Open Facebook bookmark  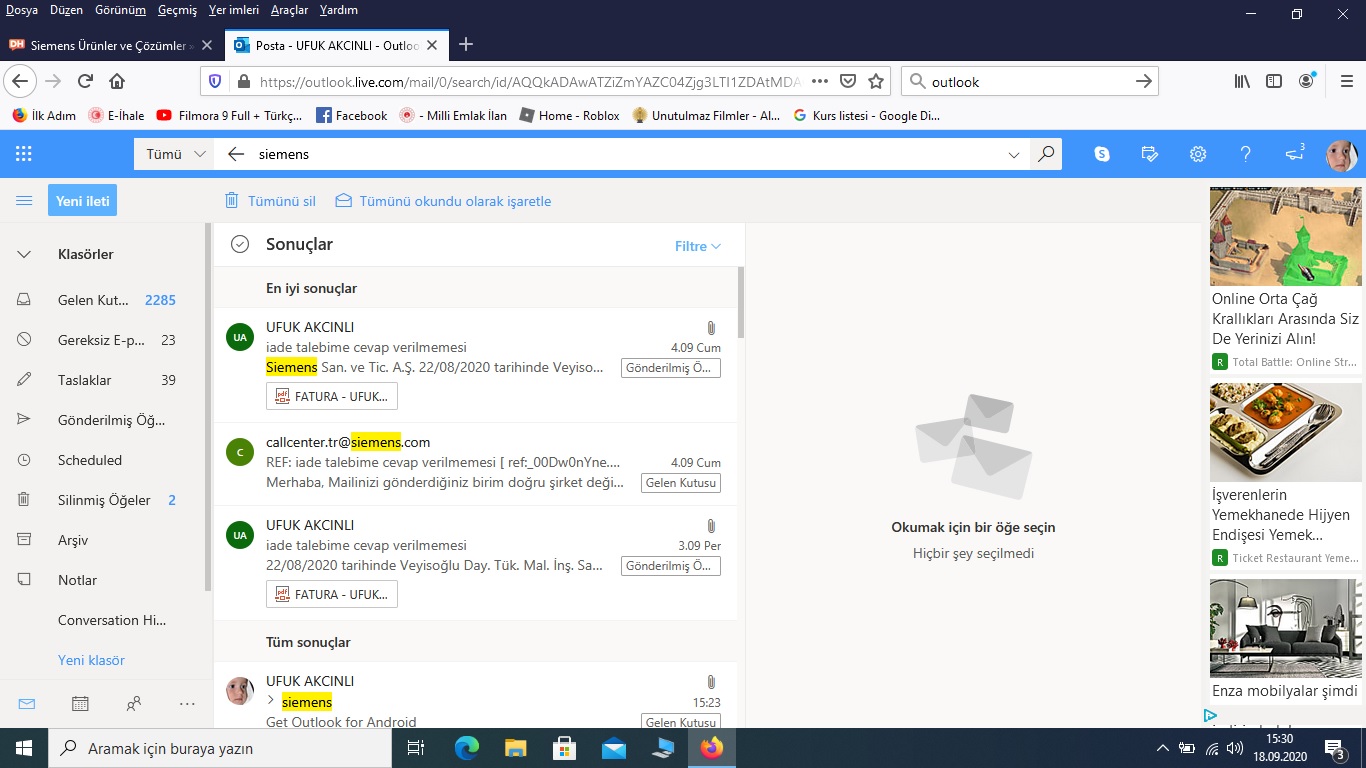click(x=351, y=115)
